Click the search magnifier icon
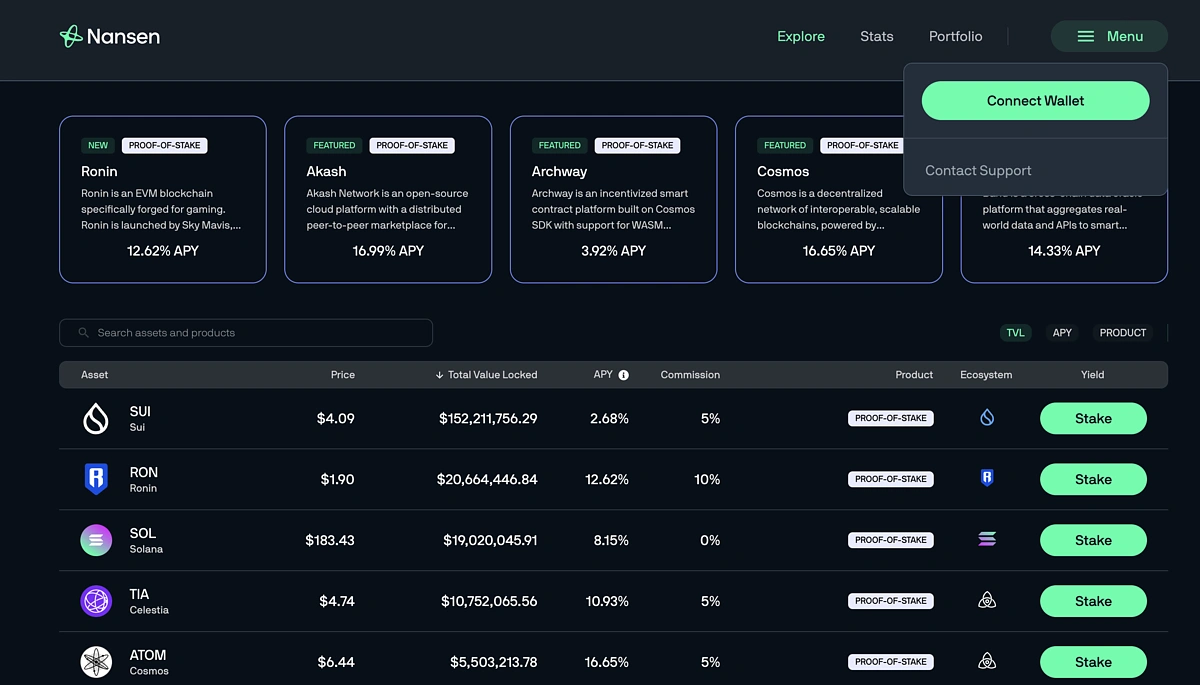This screenshot has width=1200, height=685. [x=84, y=333]
